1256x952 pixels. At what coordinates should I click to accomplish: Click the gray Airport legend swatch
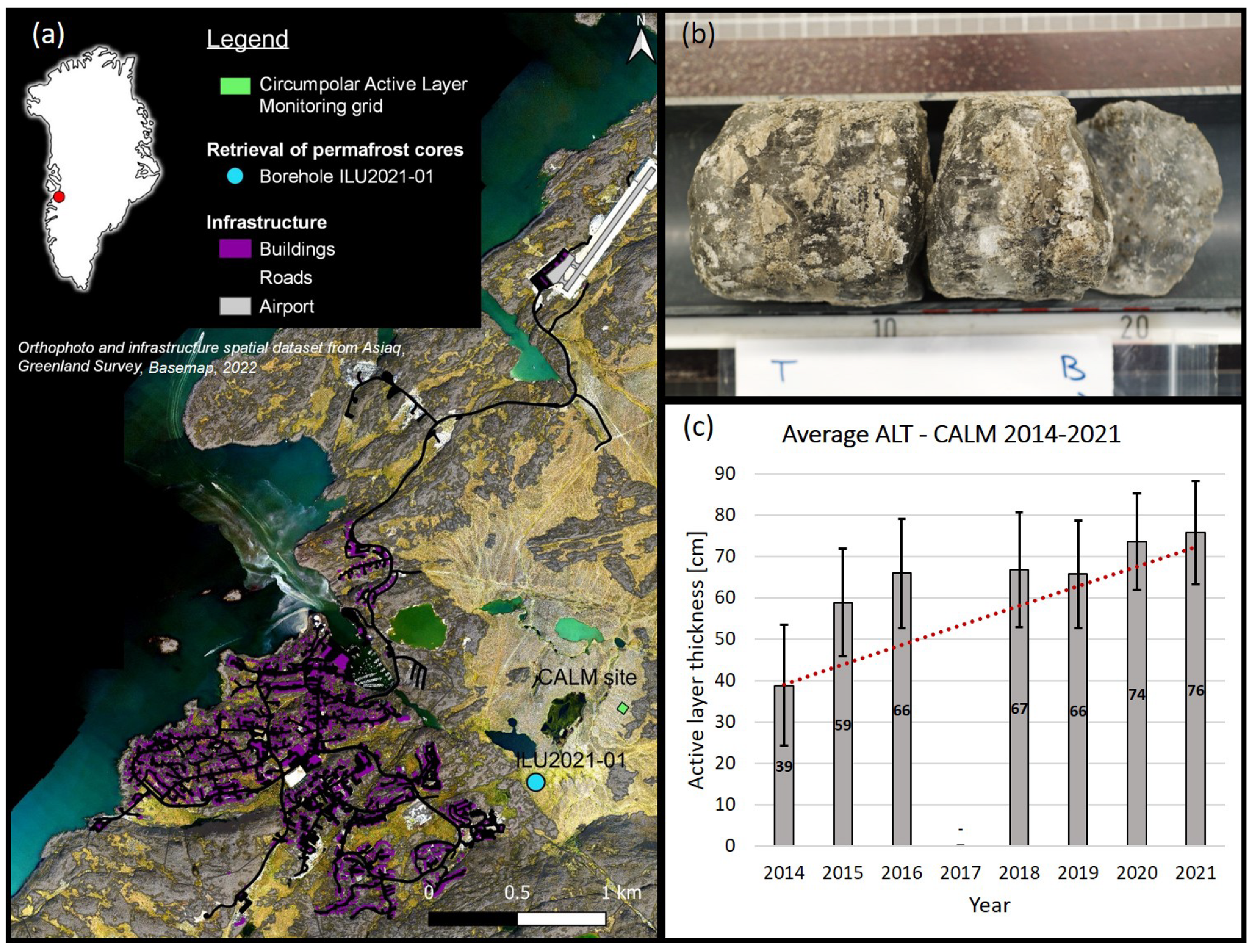pos(235,306)
